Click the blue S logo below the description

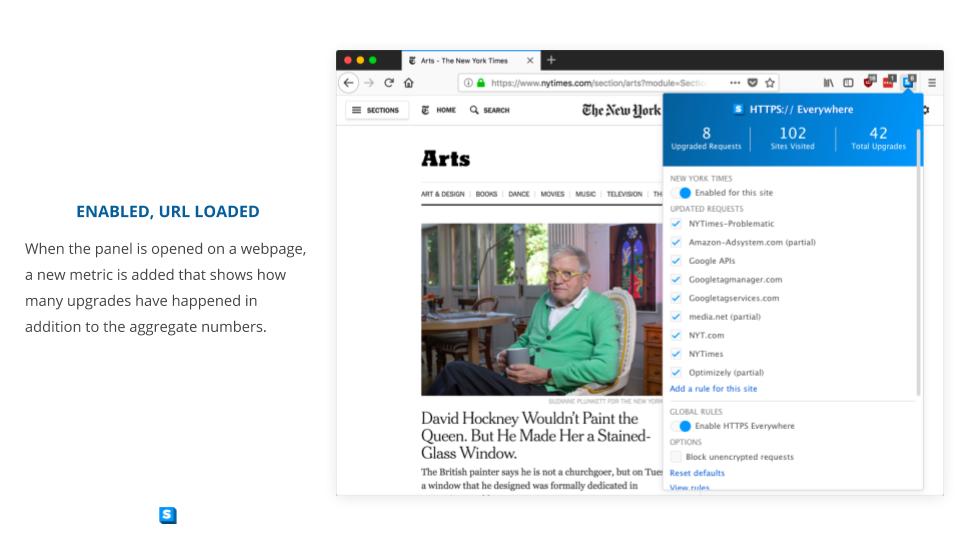168,516
